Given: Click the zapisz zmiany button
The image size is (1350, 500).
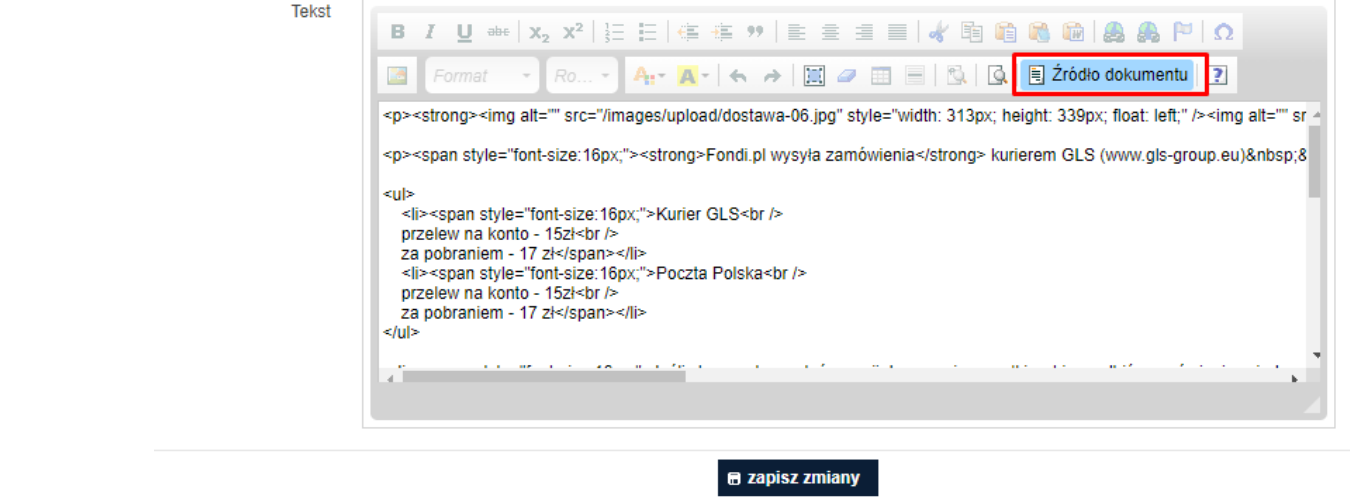Looking at the screenshot, I should point(797,478).
